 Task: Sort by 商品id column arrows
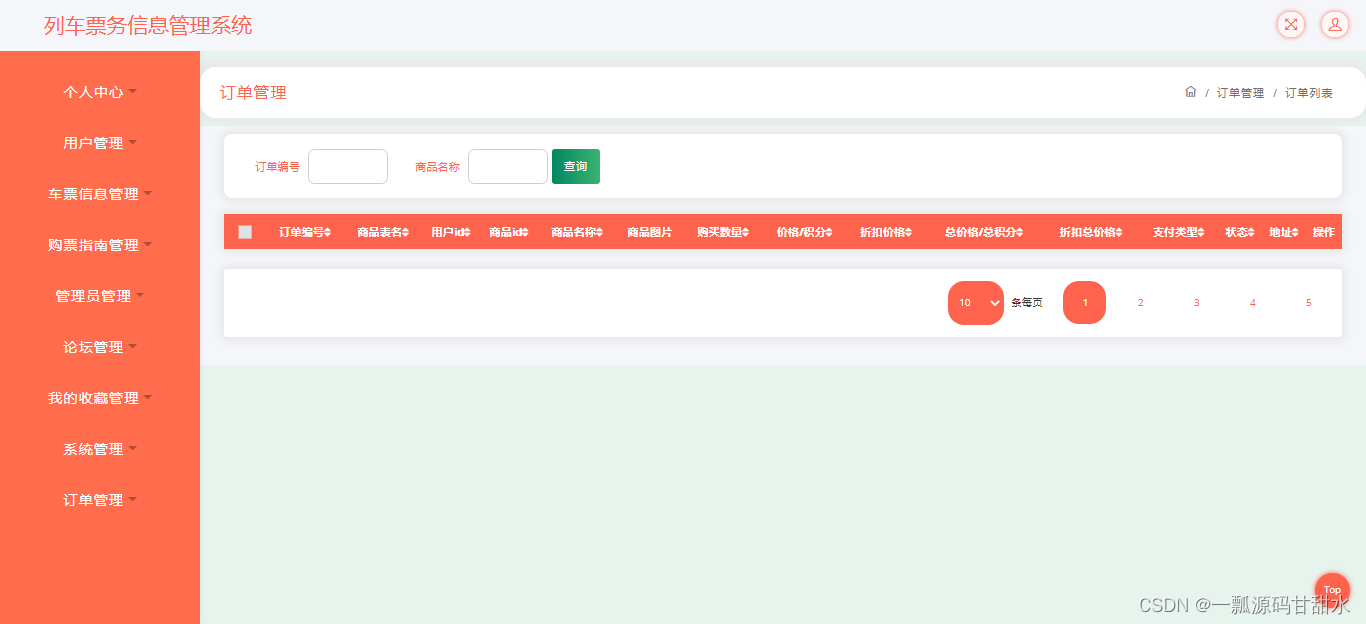[x=524, y=232]
